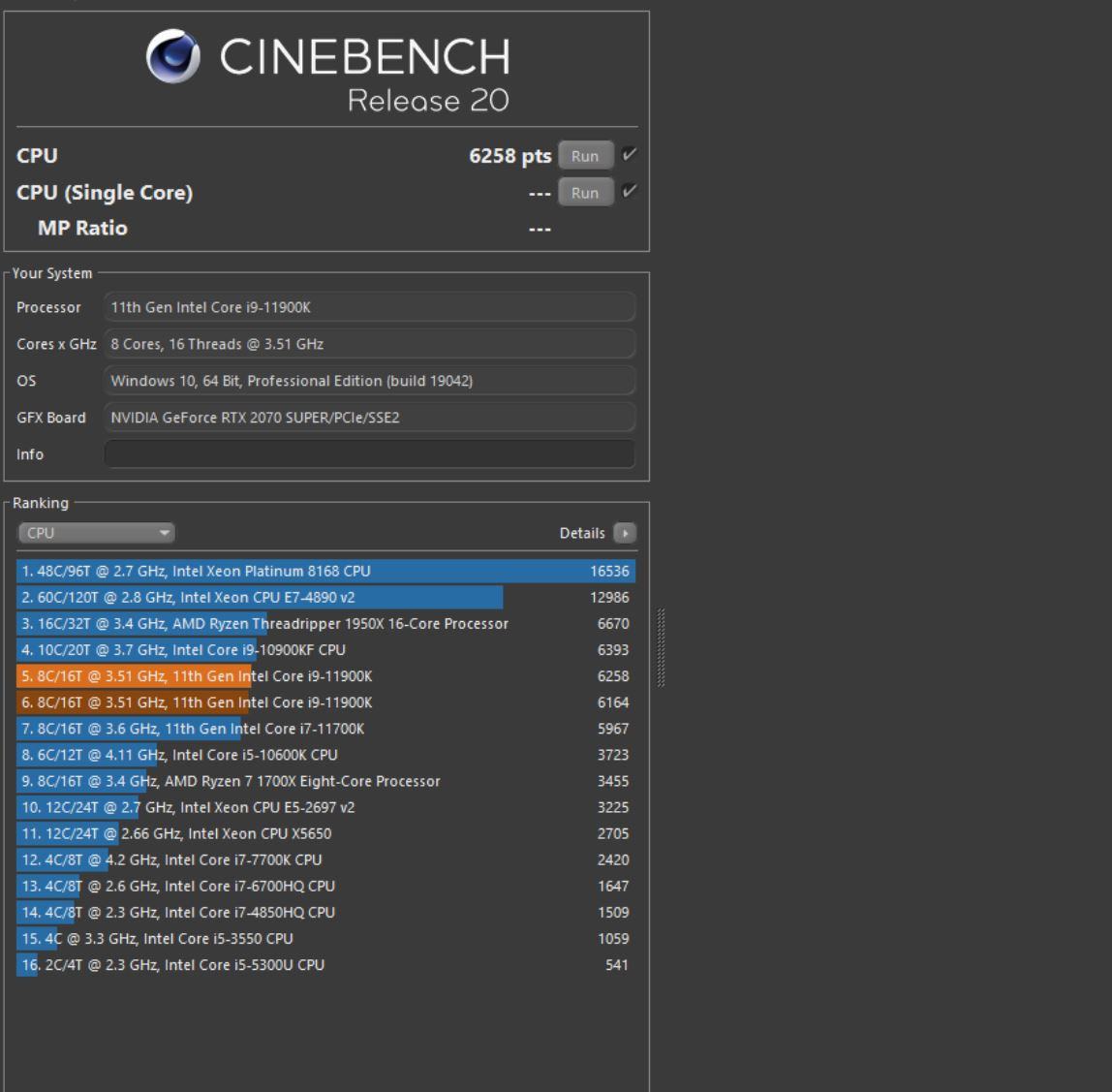Run the CPU (Single Core) benchmark
The height and width of the screenshot is (1092, 1112).
[x=585, y=192]
